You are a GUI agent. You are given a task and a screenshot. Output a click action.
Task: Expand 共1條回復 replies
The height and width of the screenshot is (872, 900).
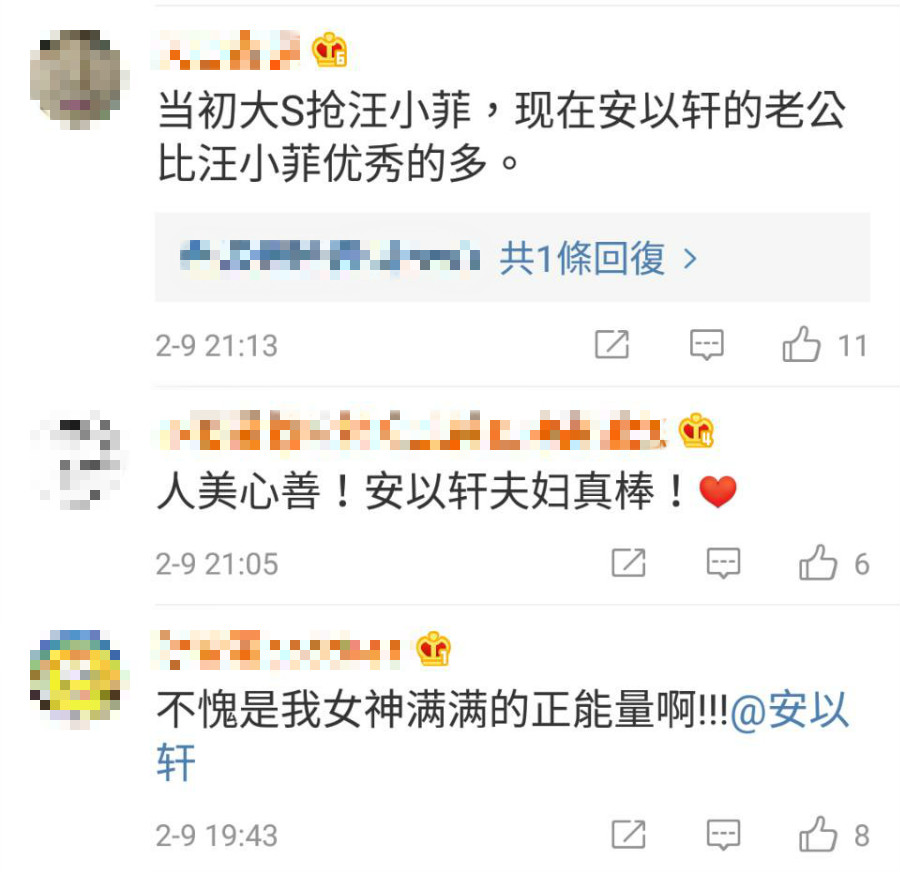581,258
